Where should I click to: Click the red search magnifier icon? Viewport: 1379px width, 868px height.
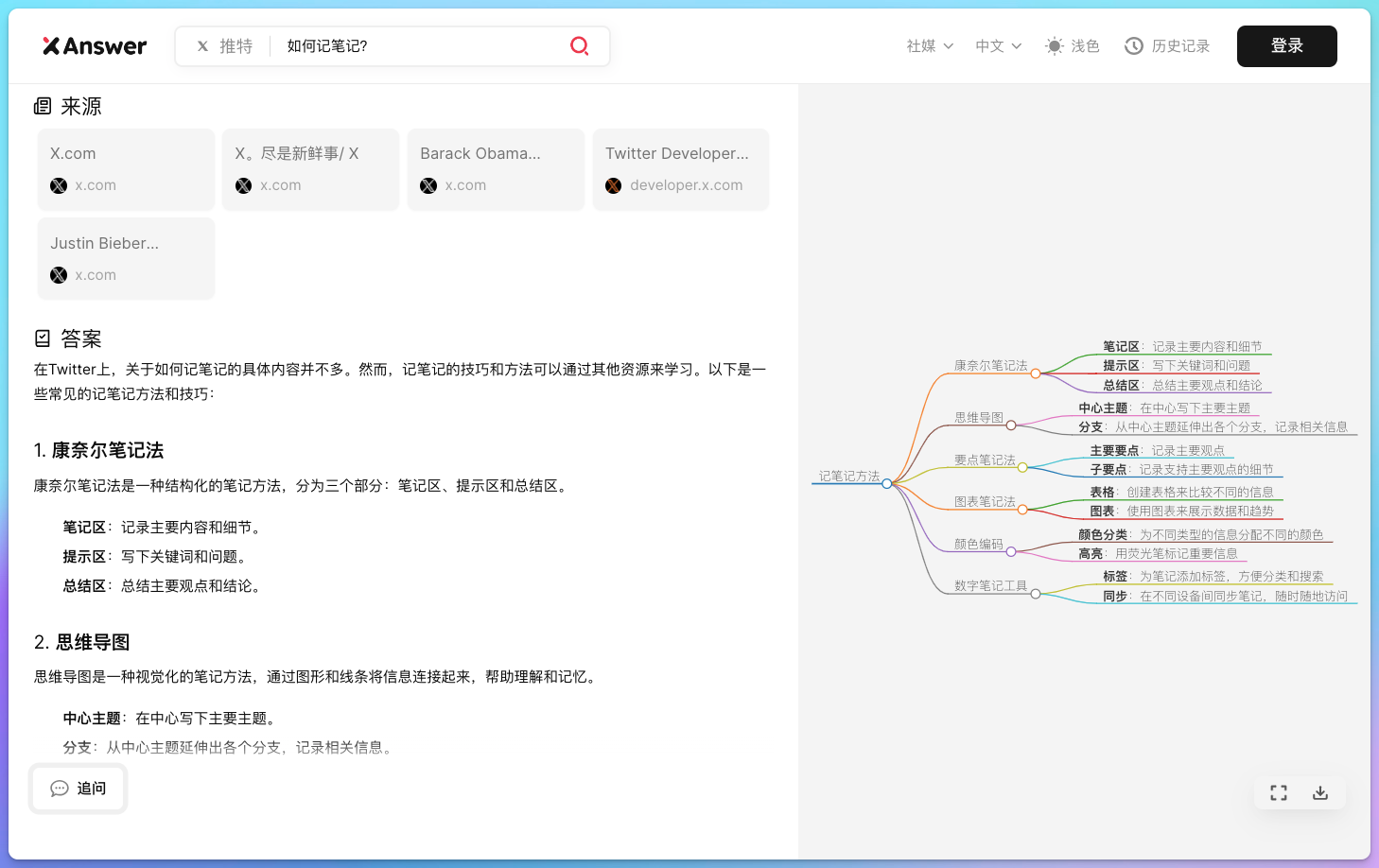(x=580, y=46)
